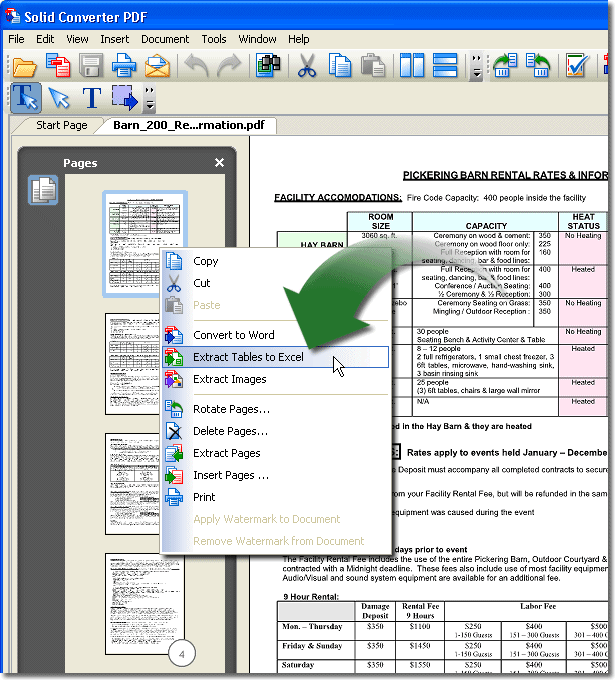The width and height of the screenshot is (616, 681).
Task: Expand the tools toolbar overflow chevron
Action: click(150, 98)
